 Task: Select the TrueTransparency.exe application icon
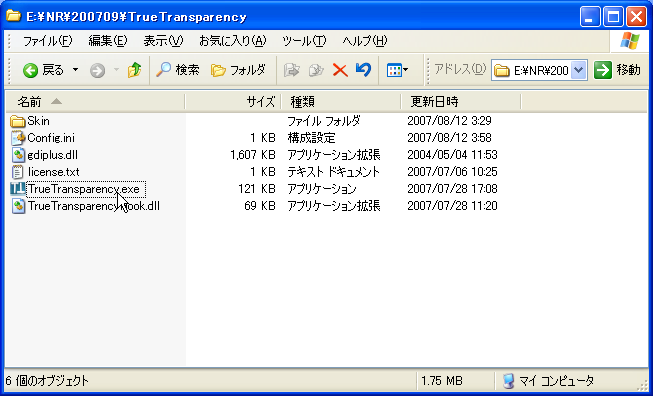tap(18, 189)
